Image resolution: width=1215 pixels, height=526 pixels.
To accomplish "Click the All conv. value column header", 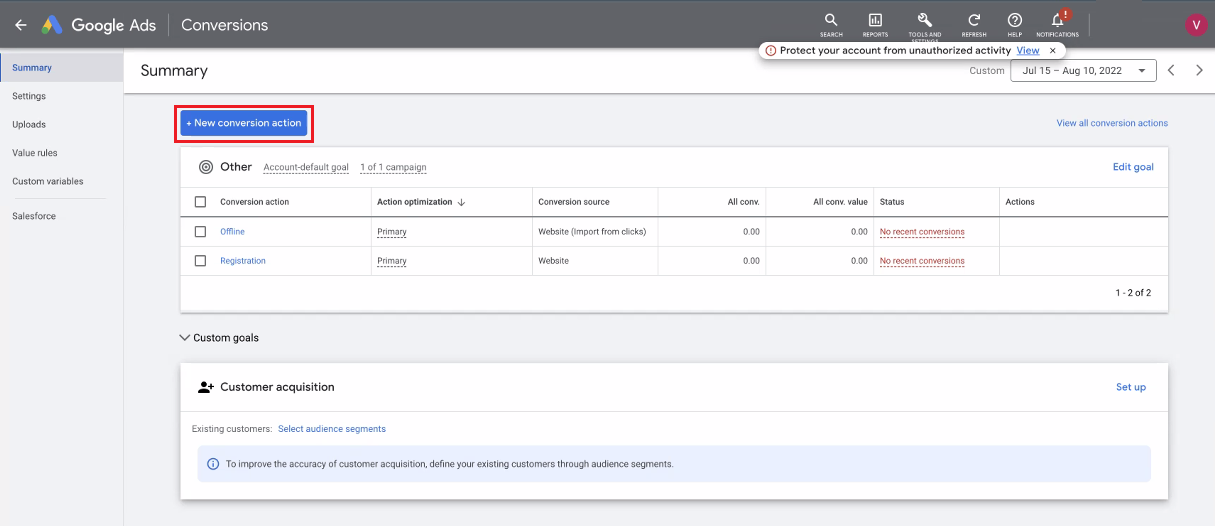I will point(840,202).
